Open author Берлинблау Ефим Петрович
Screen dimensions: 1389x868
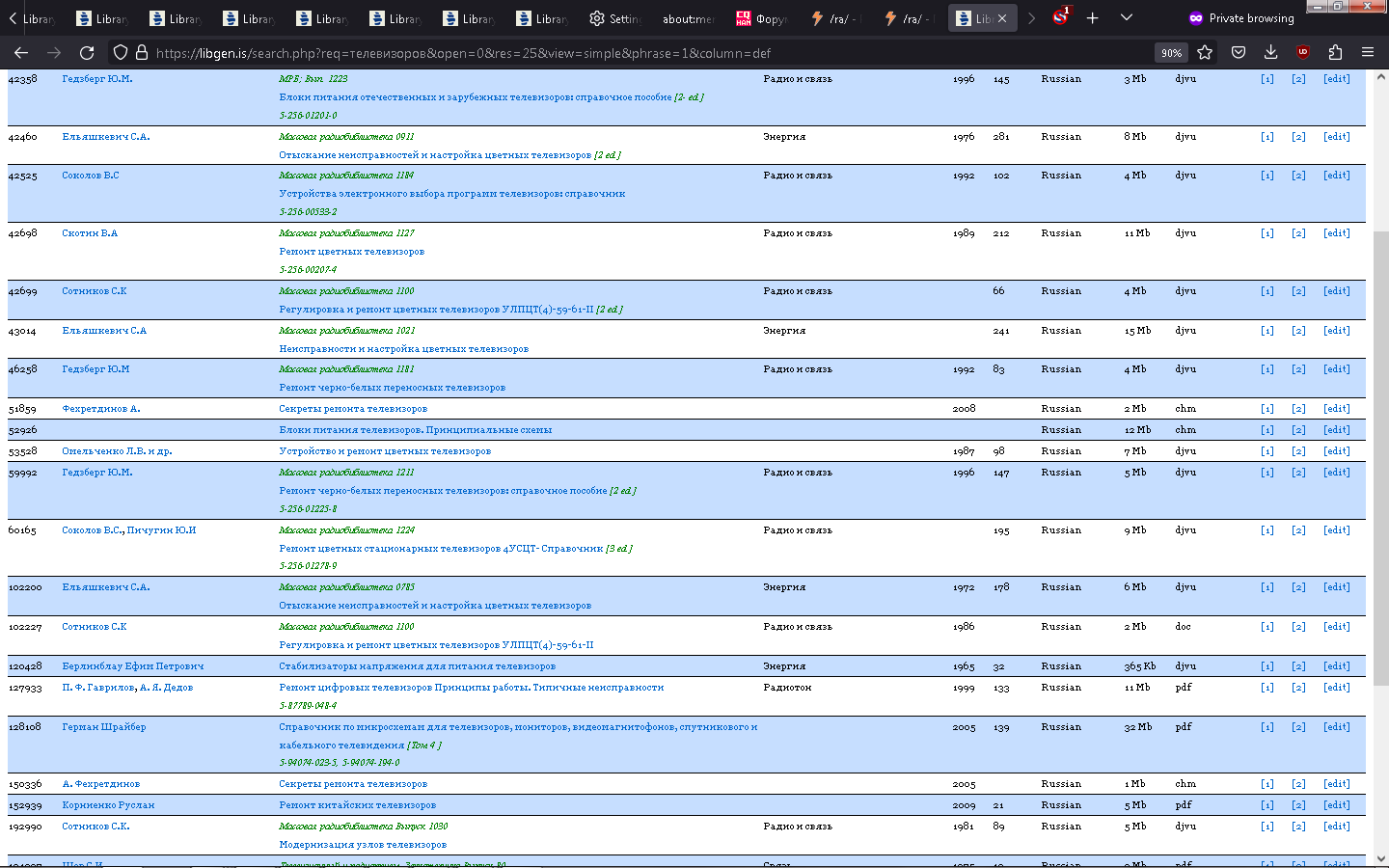click(133, 666)
